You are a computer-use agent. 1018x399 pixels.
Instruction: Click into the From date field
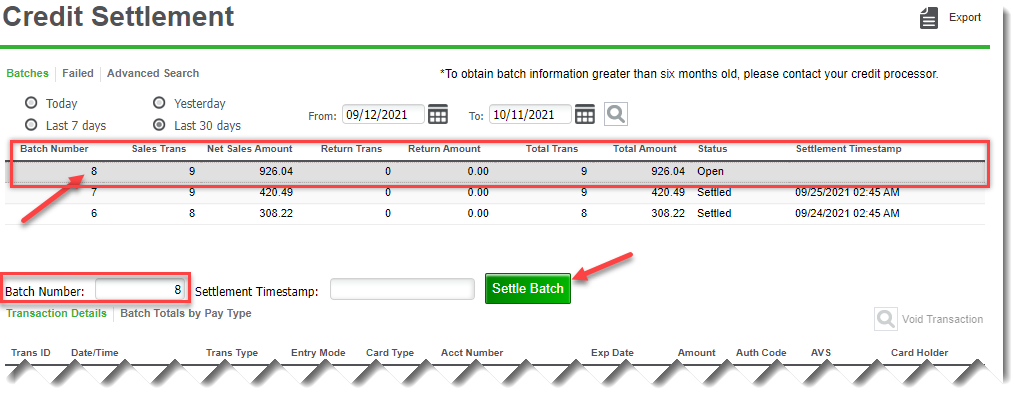384,115
